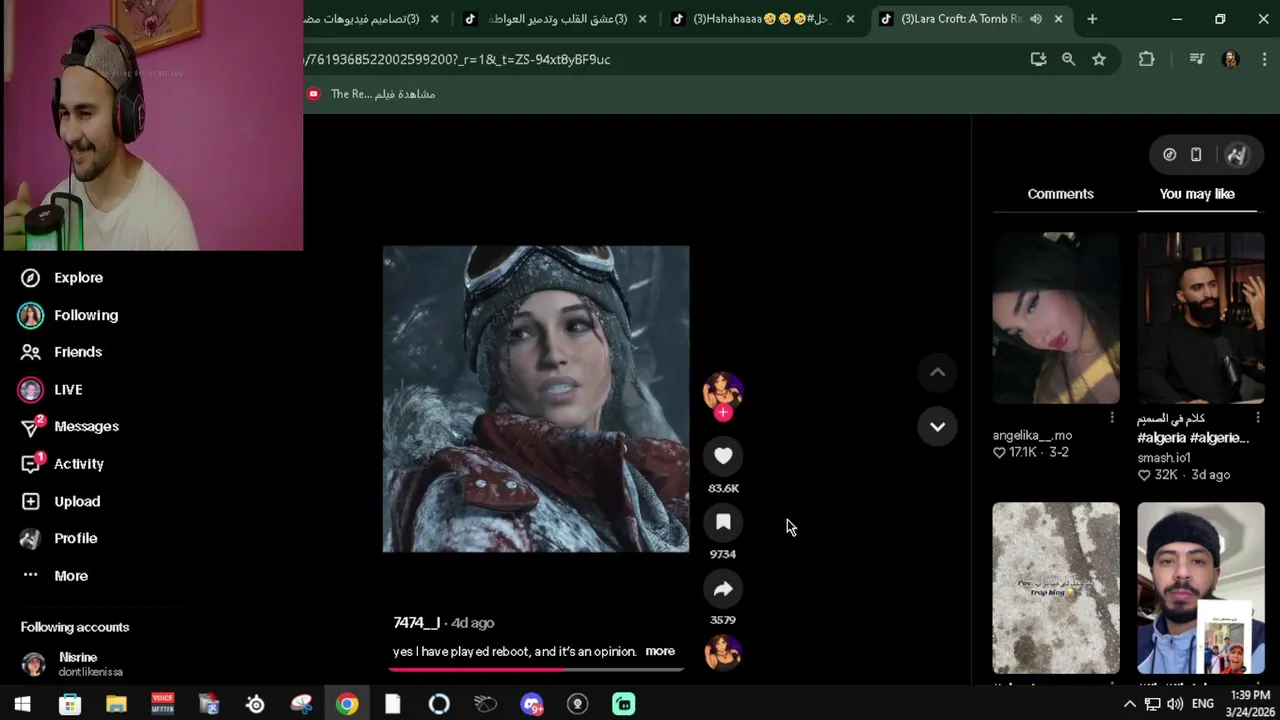The width and height of the screenshot is (1280, 720).
Task: Open the Explore page in sidebar
Action: click(x=62, y=278)
